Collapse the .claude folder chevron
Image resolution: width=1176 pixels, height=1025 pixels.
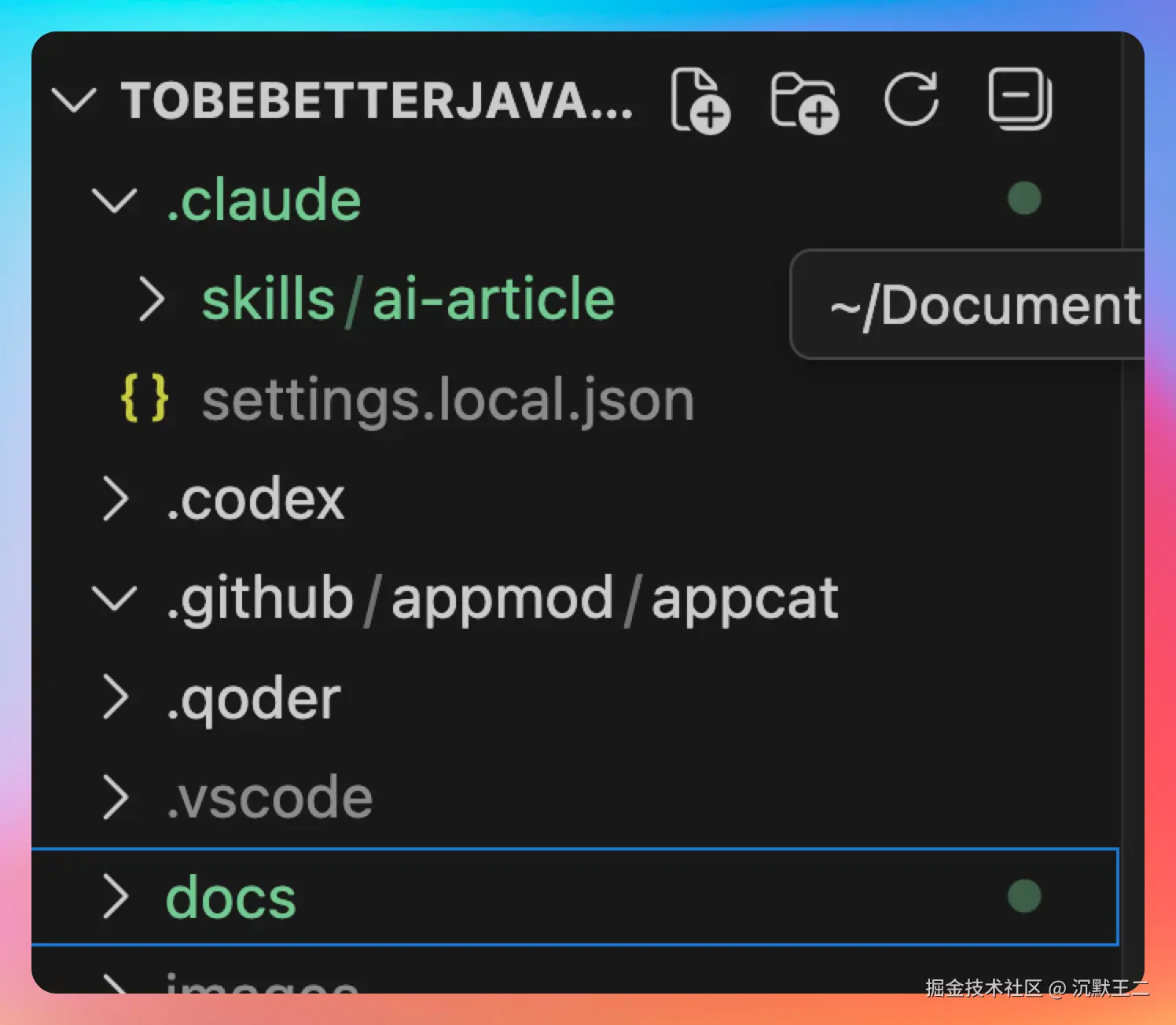[x=115, y=200]
